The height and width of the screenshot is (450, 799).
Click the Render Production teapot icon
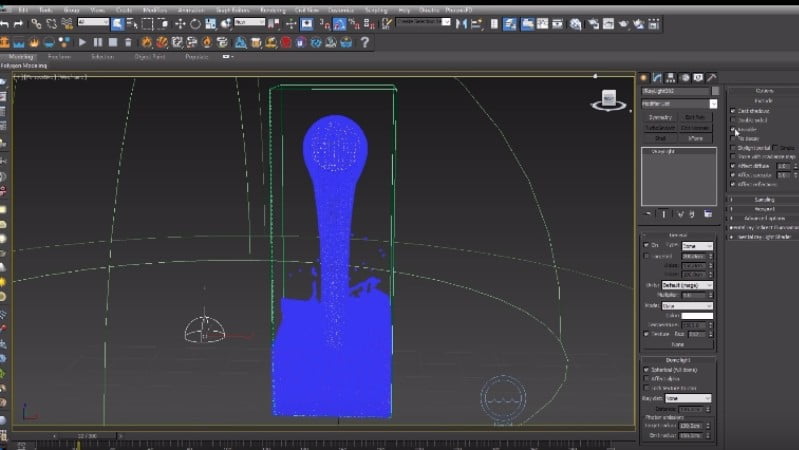tap(623, 23)
